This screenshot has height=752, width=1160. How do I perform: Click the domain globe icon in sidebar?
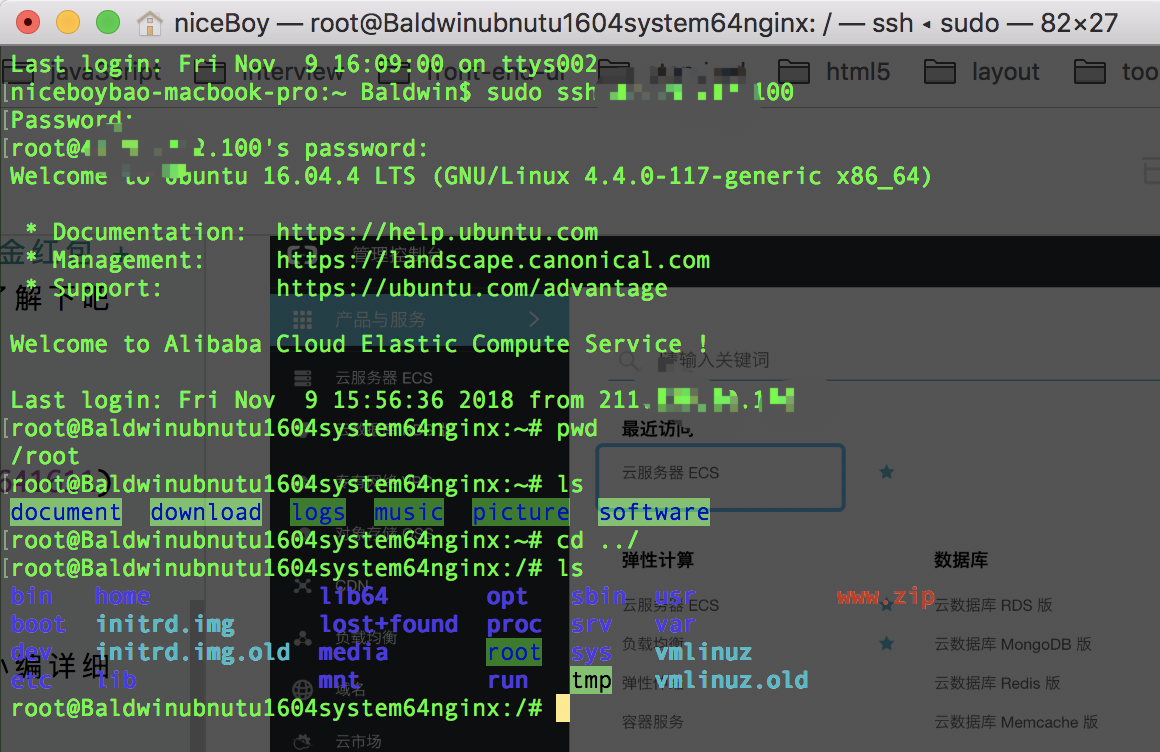[x=303, y=690]
